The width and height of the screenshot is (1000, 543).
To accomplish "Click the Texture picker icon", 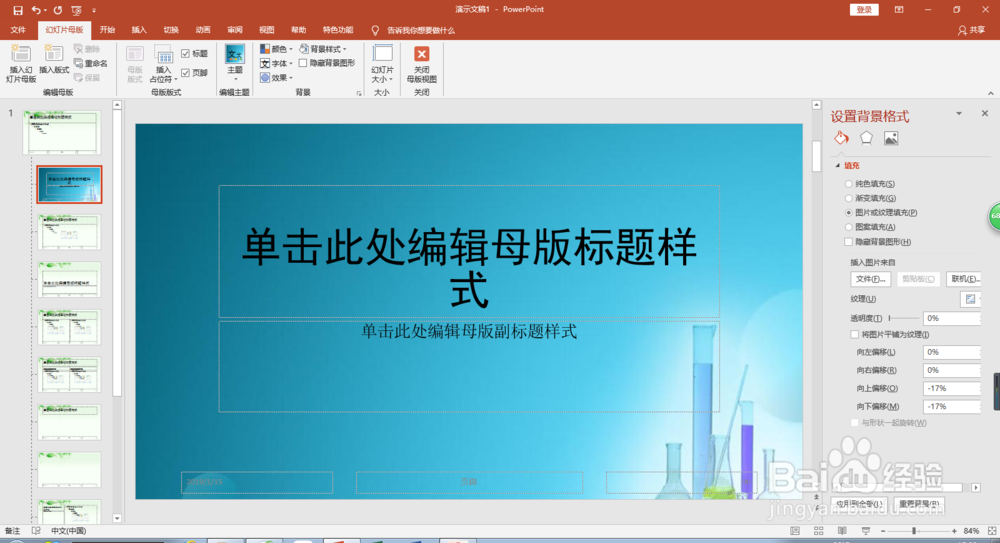I will (970, 299).
